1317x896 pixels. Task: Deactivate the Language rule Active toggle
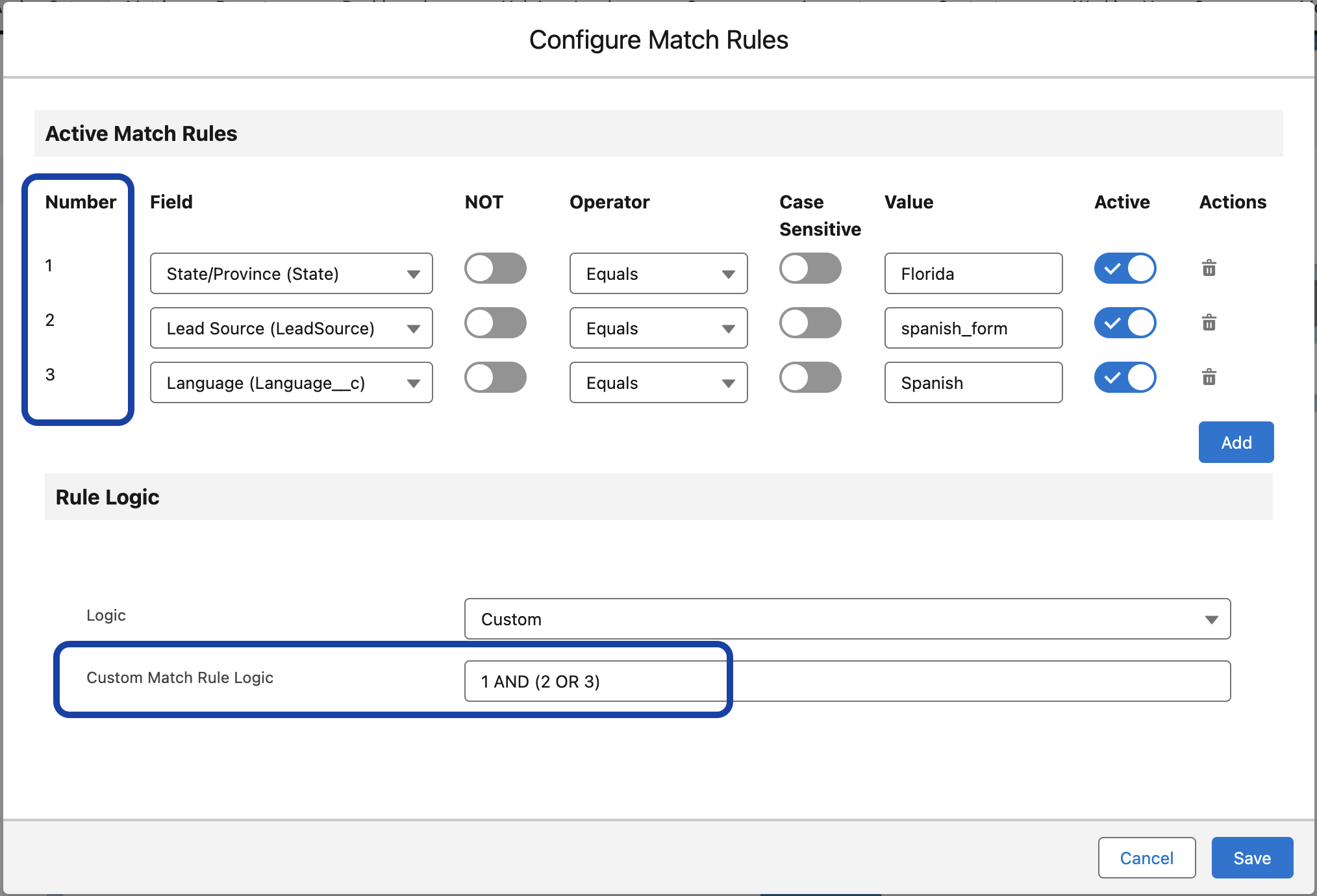[1125, 377]
